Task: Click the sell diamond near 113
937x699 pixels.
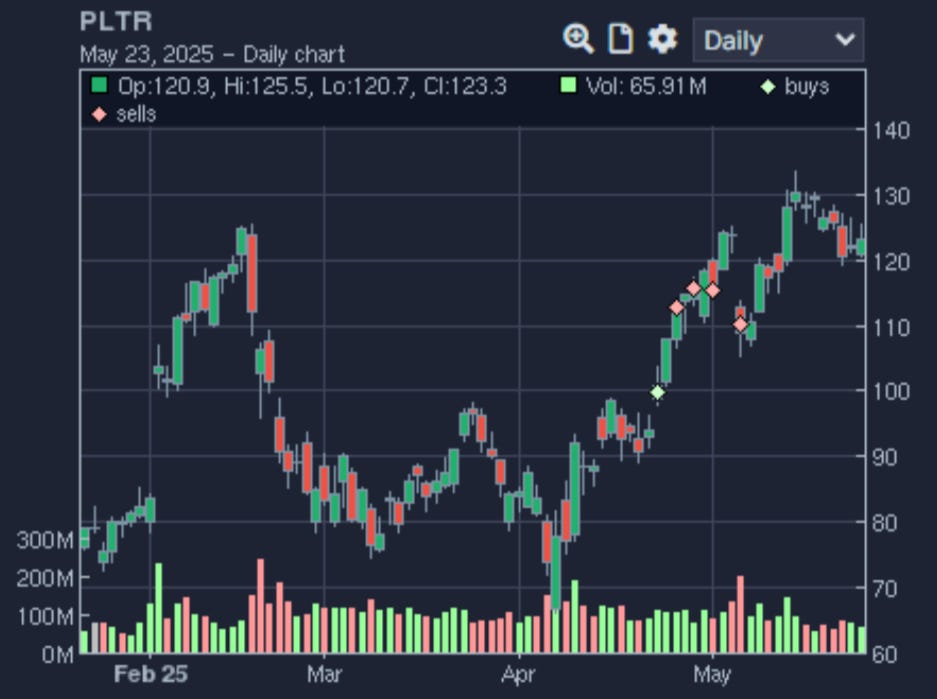Action: pos(676,308)
